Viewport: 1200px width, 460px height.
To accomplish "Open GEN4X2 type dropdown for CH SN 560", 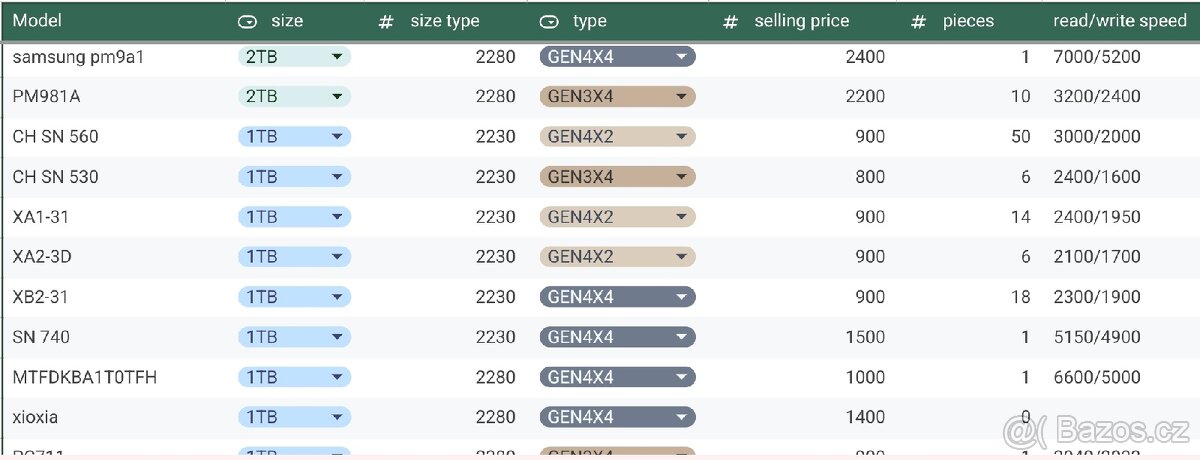I will pos(617,137).
